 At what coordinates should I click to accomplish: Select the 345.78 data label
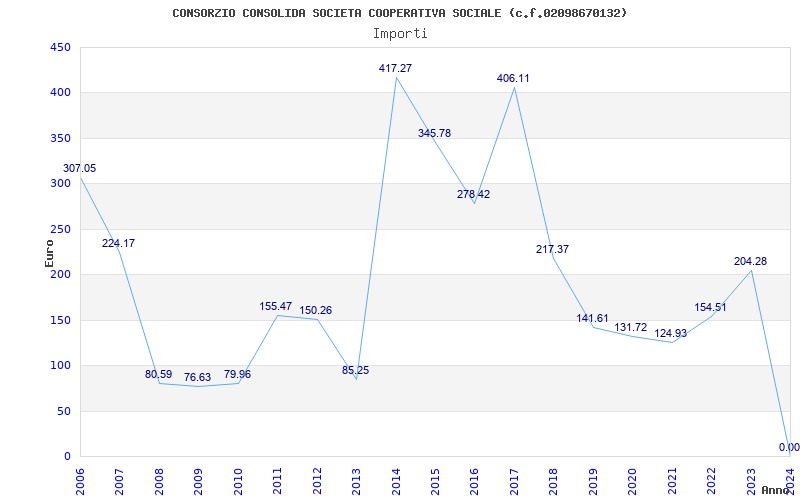(x=434, y=133)
